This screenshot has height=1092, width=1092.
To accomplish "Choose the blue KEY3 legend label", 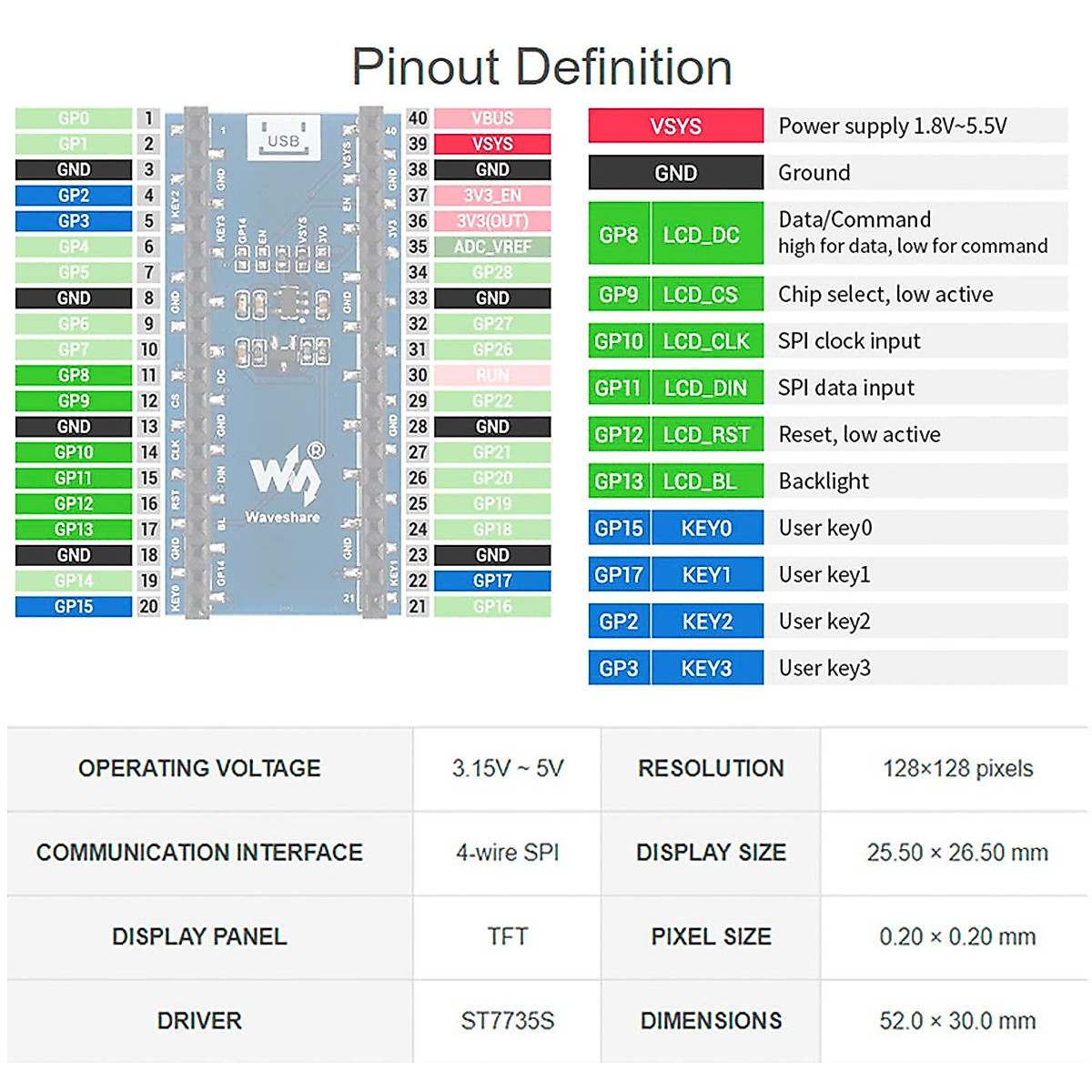I will coord(707,669).
